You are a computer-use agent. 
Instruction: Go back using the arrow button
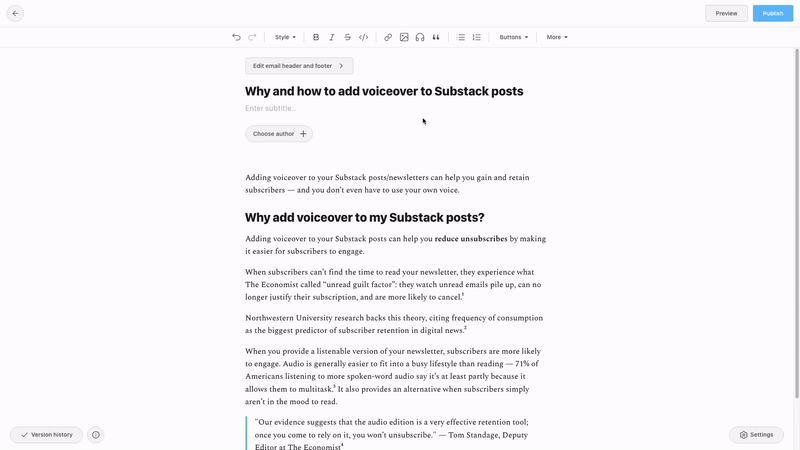[15, 13]
